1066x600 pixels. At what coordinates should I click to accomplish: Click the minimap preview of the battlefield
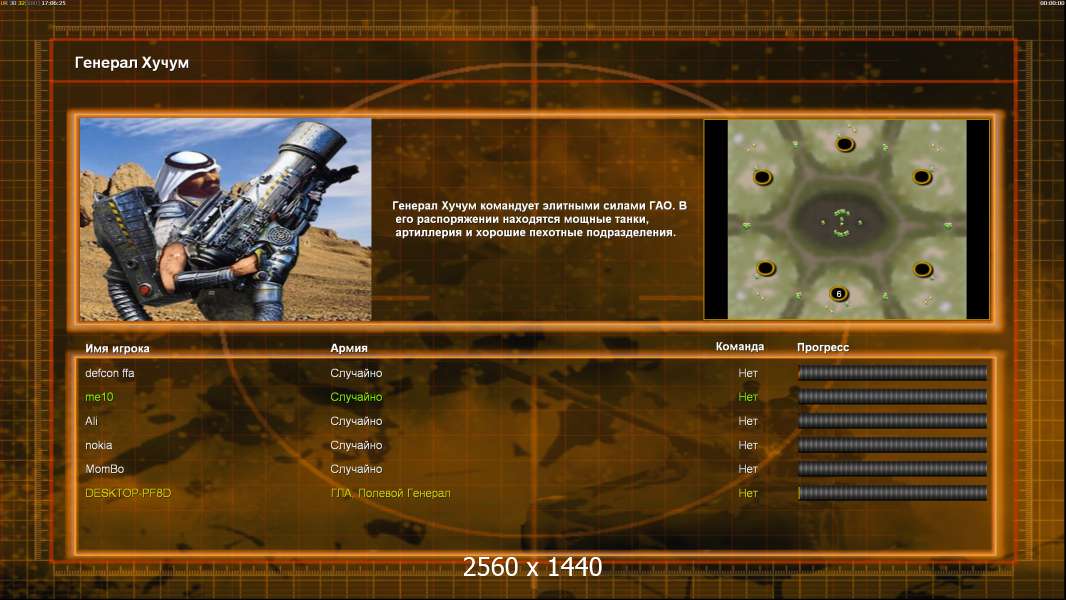pyautogui.click(x=846, y=219)
